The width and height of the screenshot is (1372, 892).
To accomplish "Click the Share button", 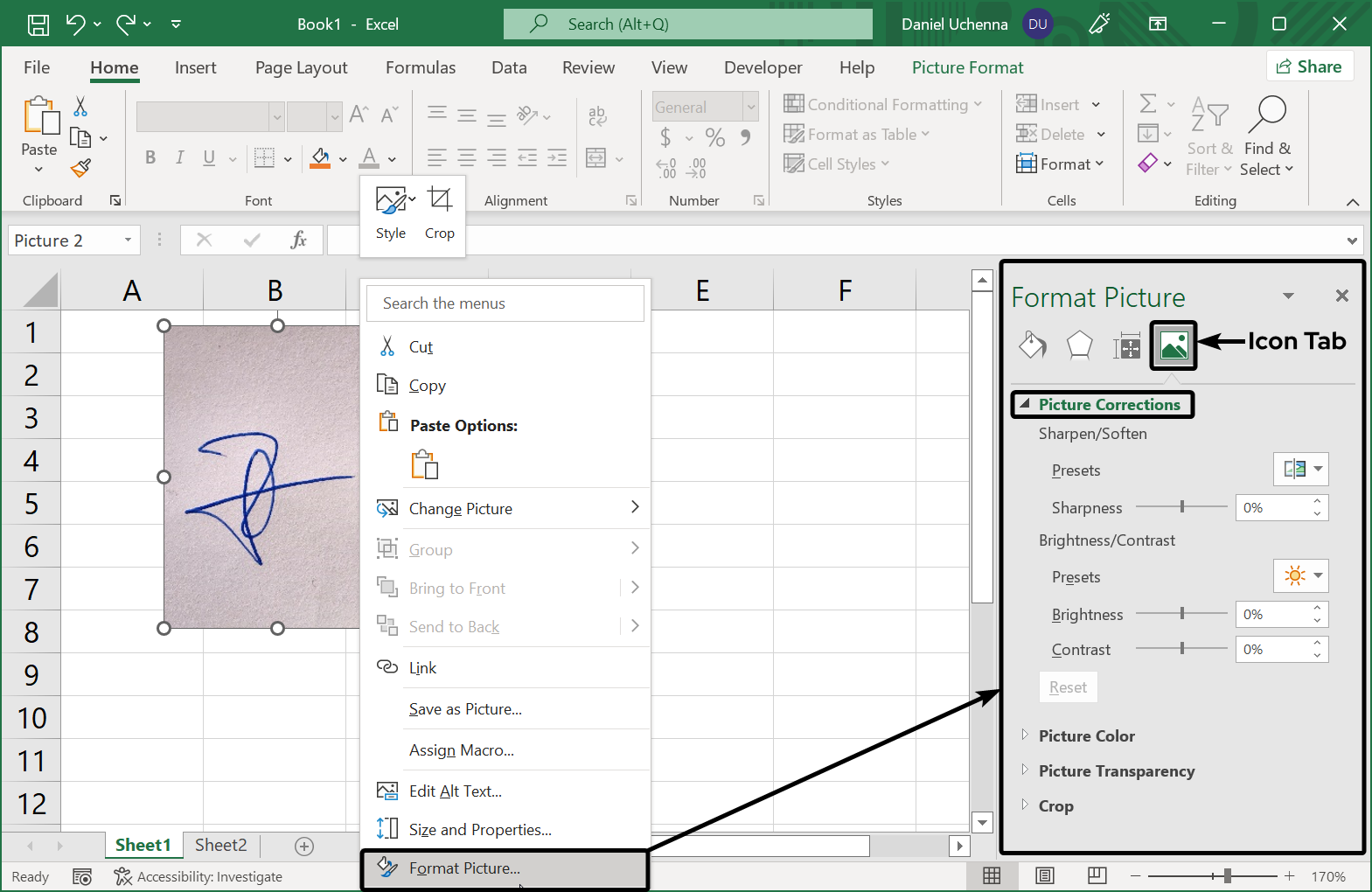I will point(1309,66).
